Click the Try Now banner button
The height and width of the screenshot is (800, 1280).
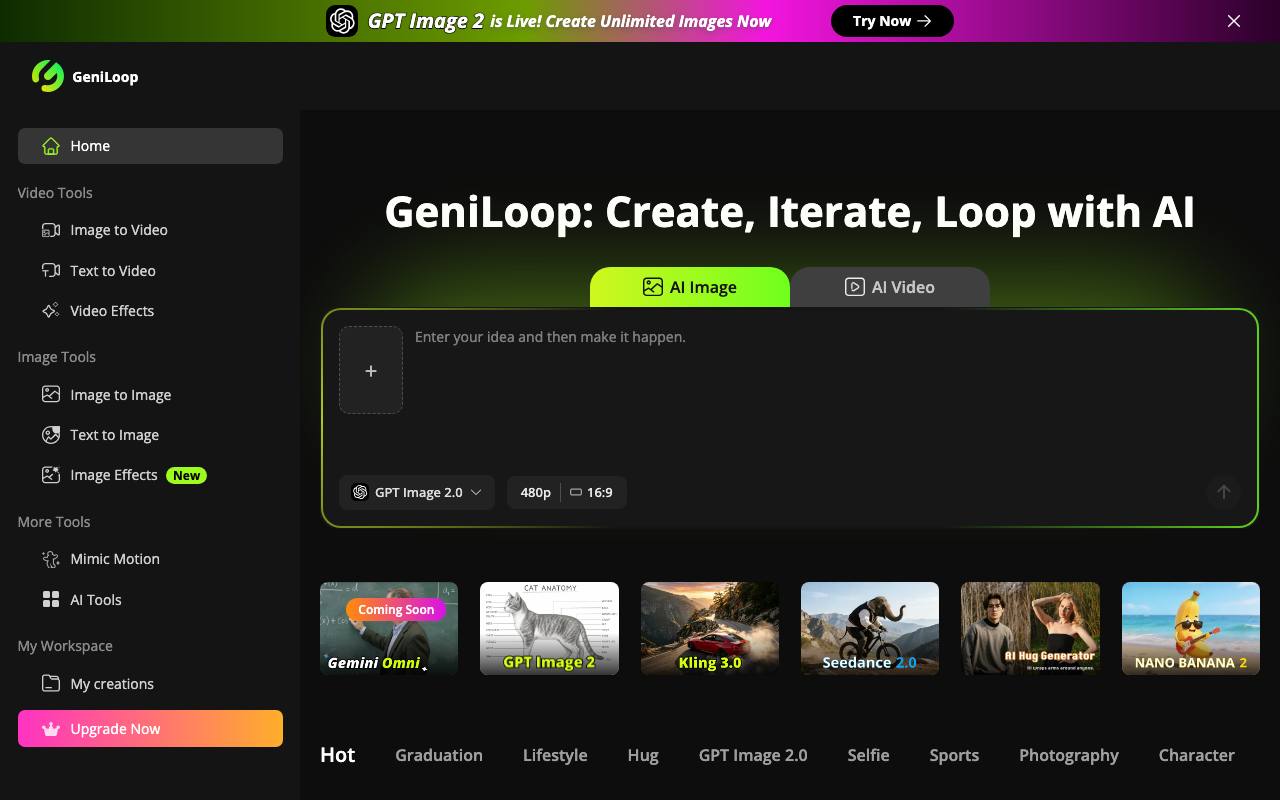(x=892, y=21)
